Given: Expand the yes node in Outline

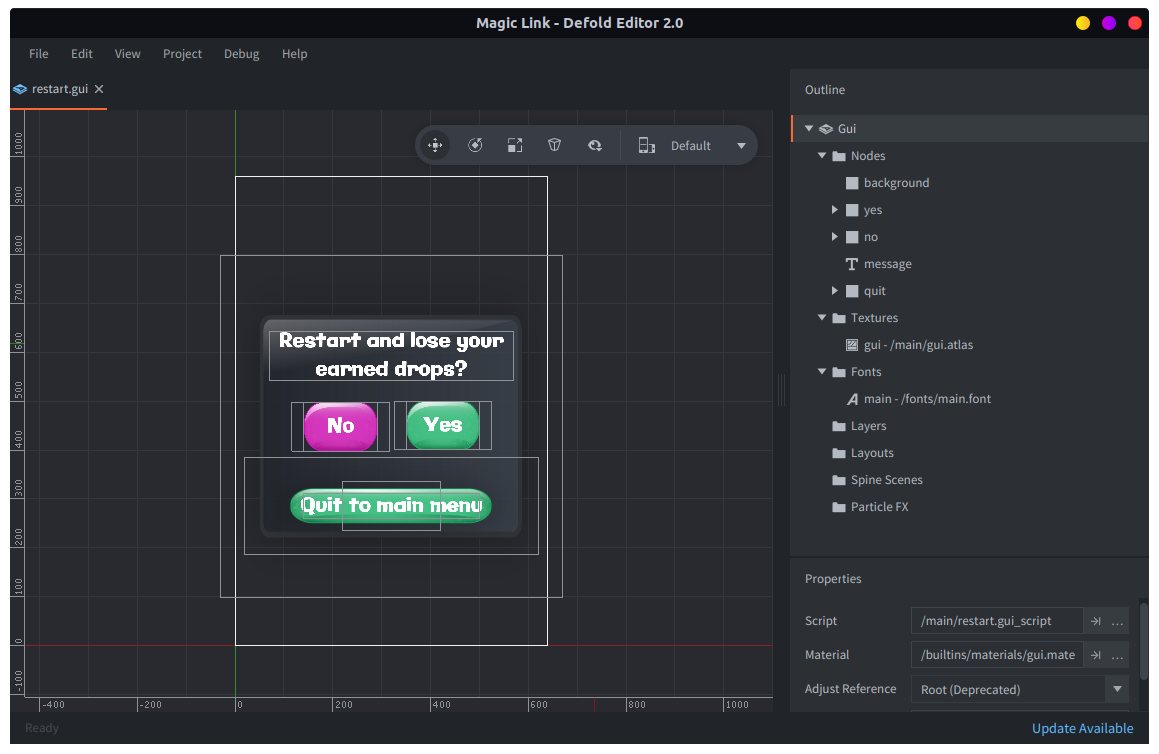Looking at the screenshot, I should pos(835,210).
